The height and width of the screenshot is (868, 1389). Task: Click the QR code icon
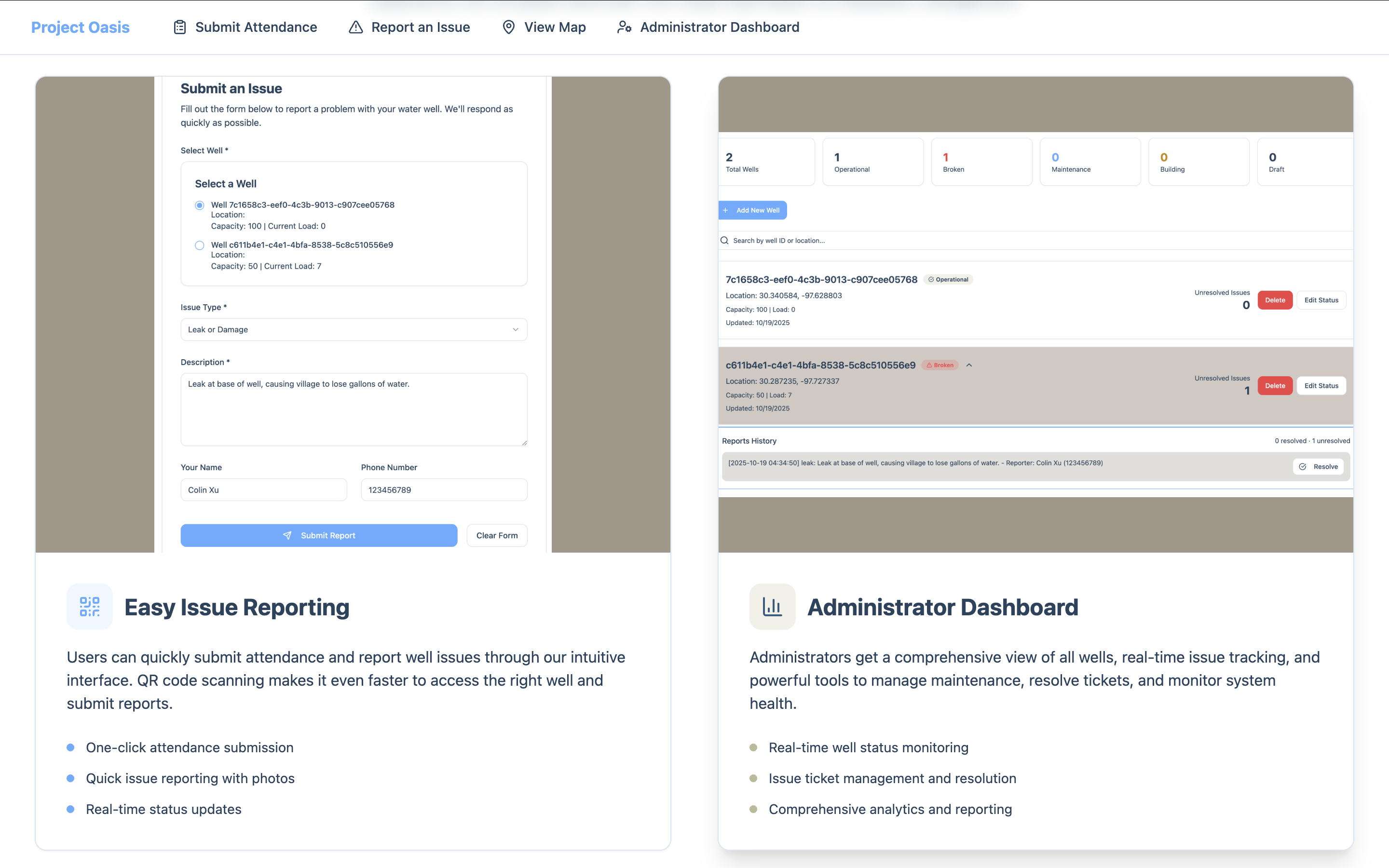coord(90,607)
